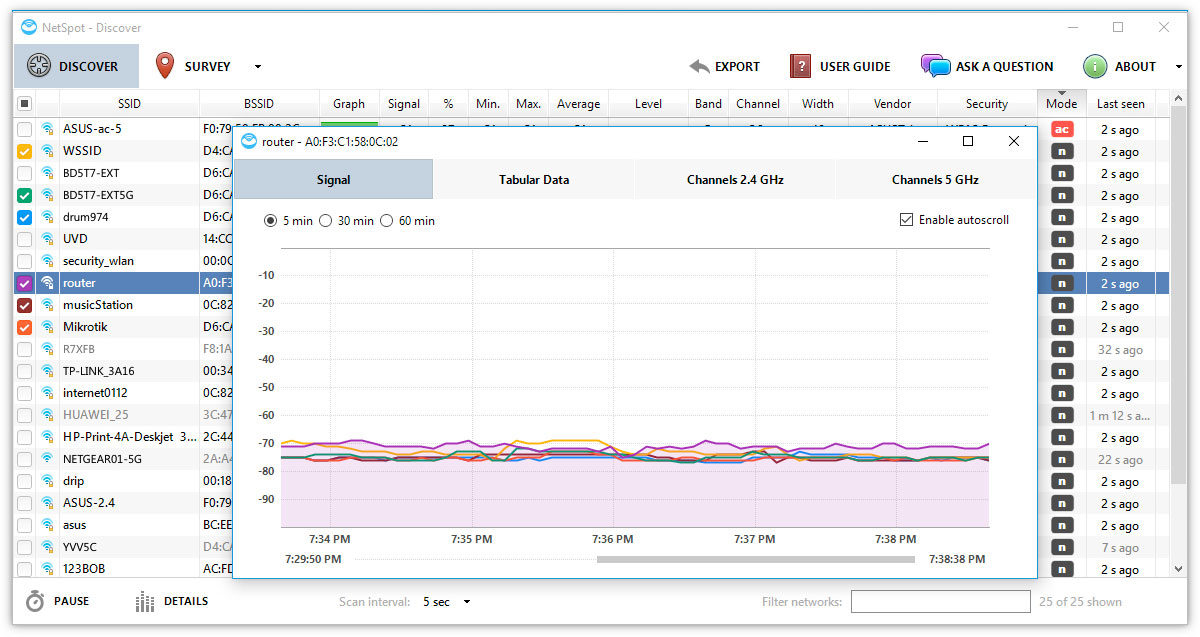Uncheck the blue drum974 checkbox
The image size is (1200, 637).
pos(24,217)
